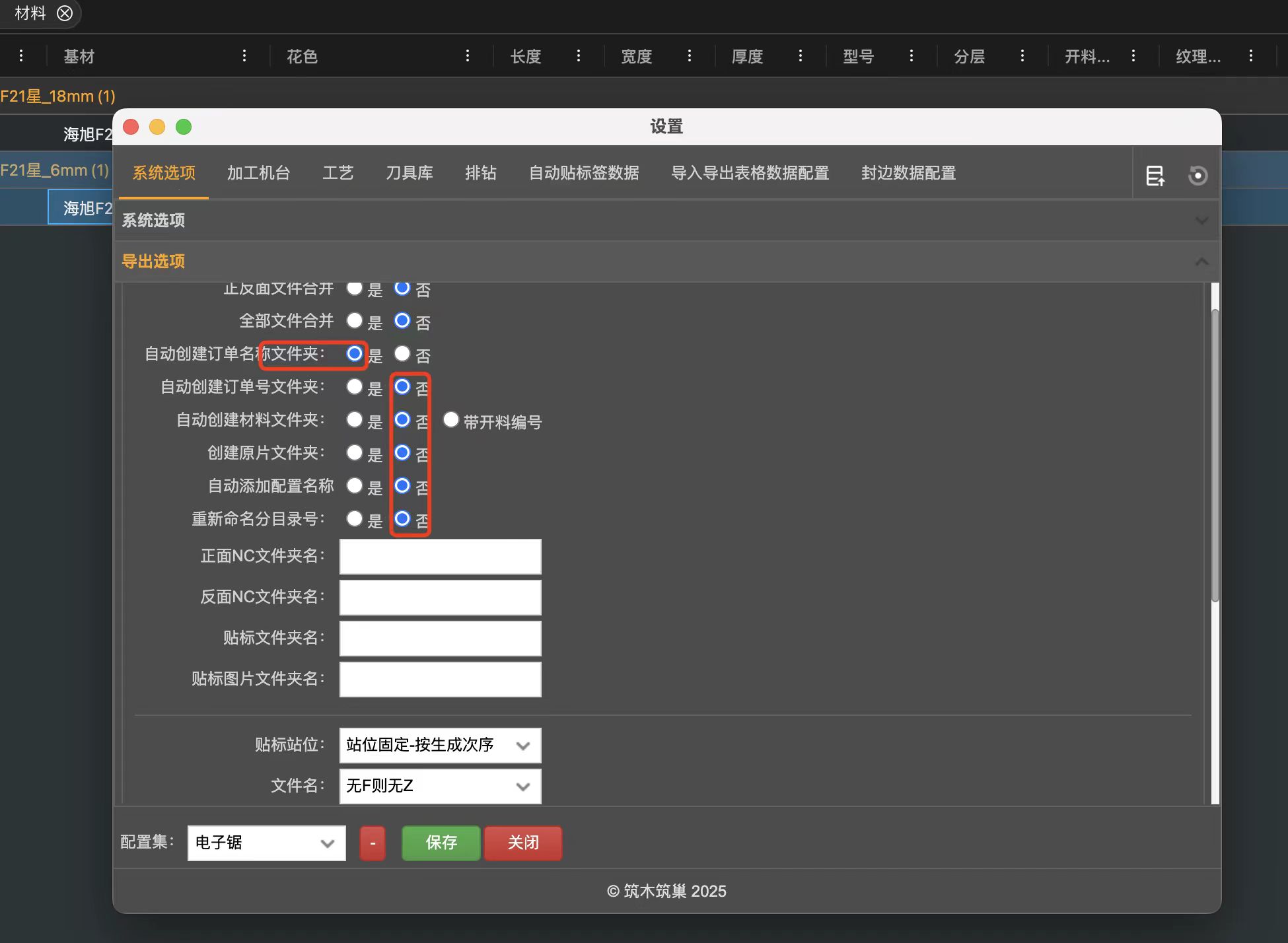1288x943 pixels.
Task: Open the column options menu for 基材
Action: click(x=244, y=56)
